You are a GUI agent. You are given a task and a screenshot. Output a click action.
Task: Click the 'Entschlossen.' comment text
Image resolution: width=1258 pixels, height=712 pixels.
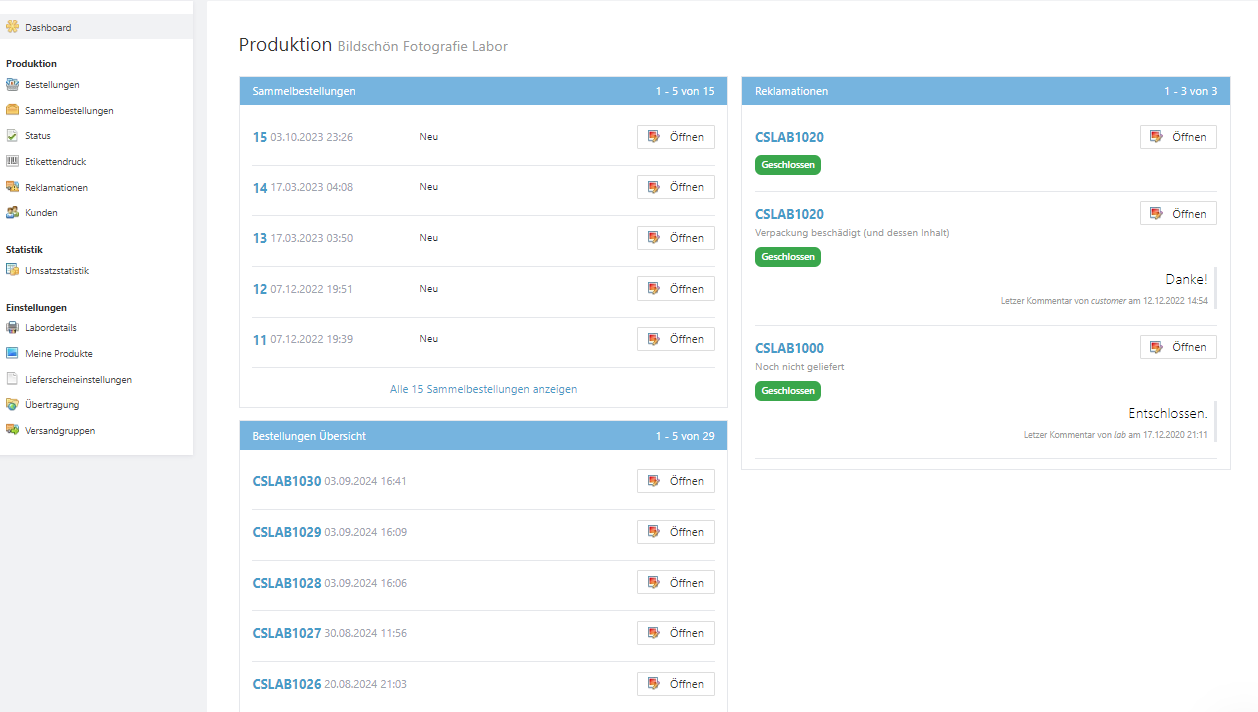coord(1168,413)
